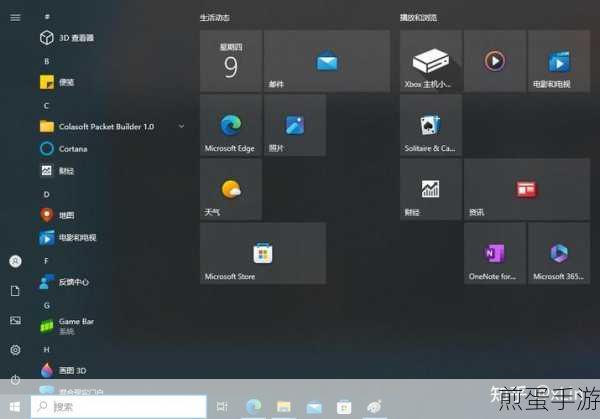
Task: Open Sticky Notes (便笺) from app list
Action: coord(57,82)
